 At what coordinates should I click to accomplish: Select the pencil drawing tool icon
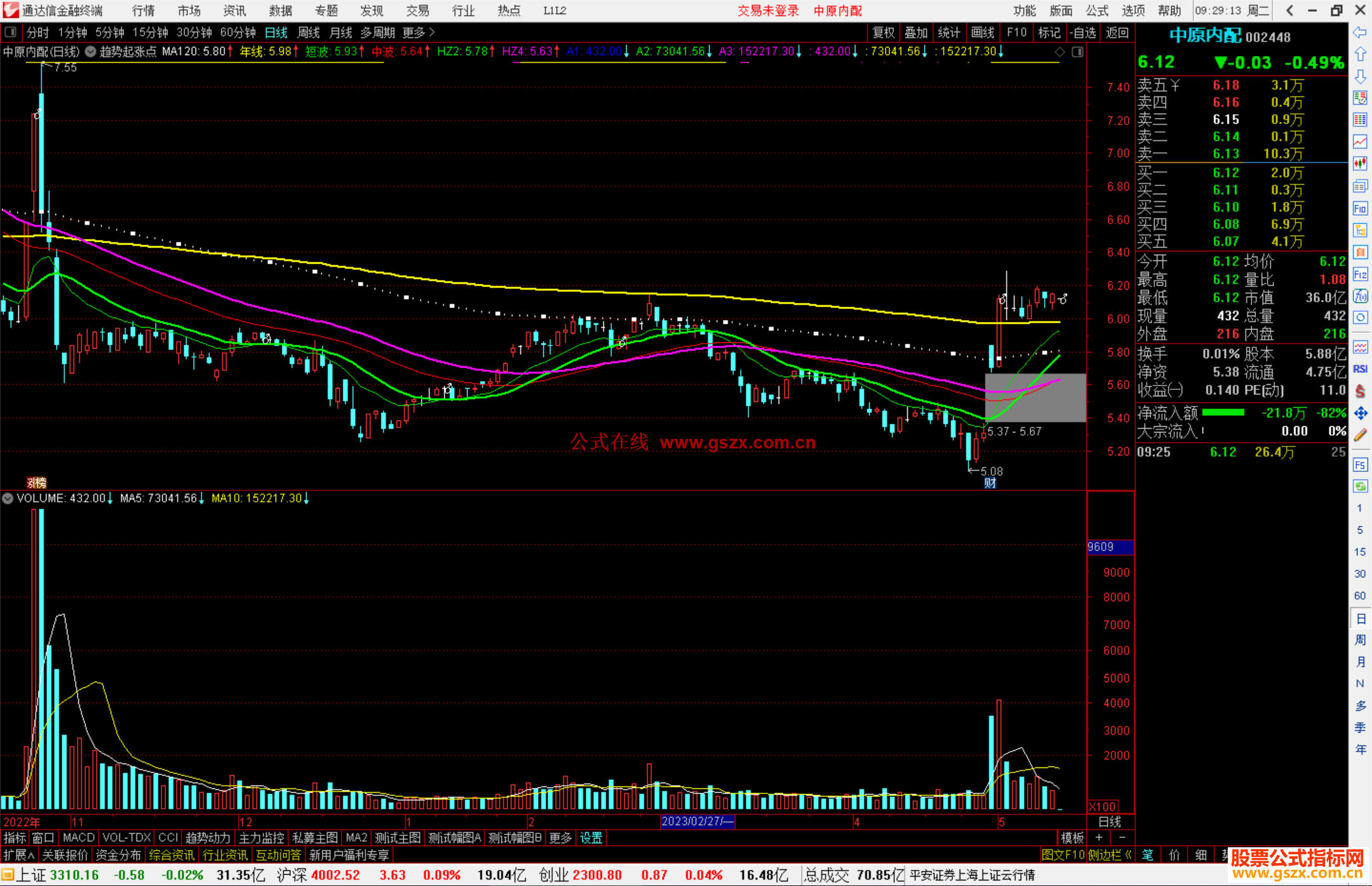point(1360,435)
